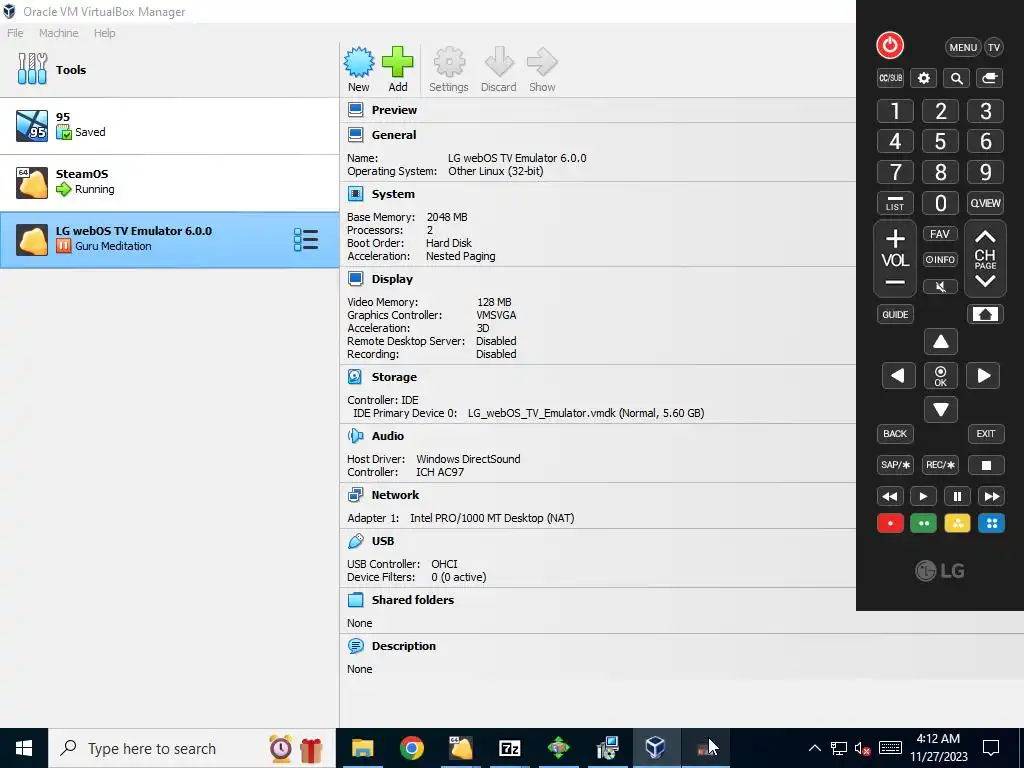Click the Storage section header
This screenshot has width=1024, height=768.
tap(394, 377)
